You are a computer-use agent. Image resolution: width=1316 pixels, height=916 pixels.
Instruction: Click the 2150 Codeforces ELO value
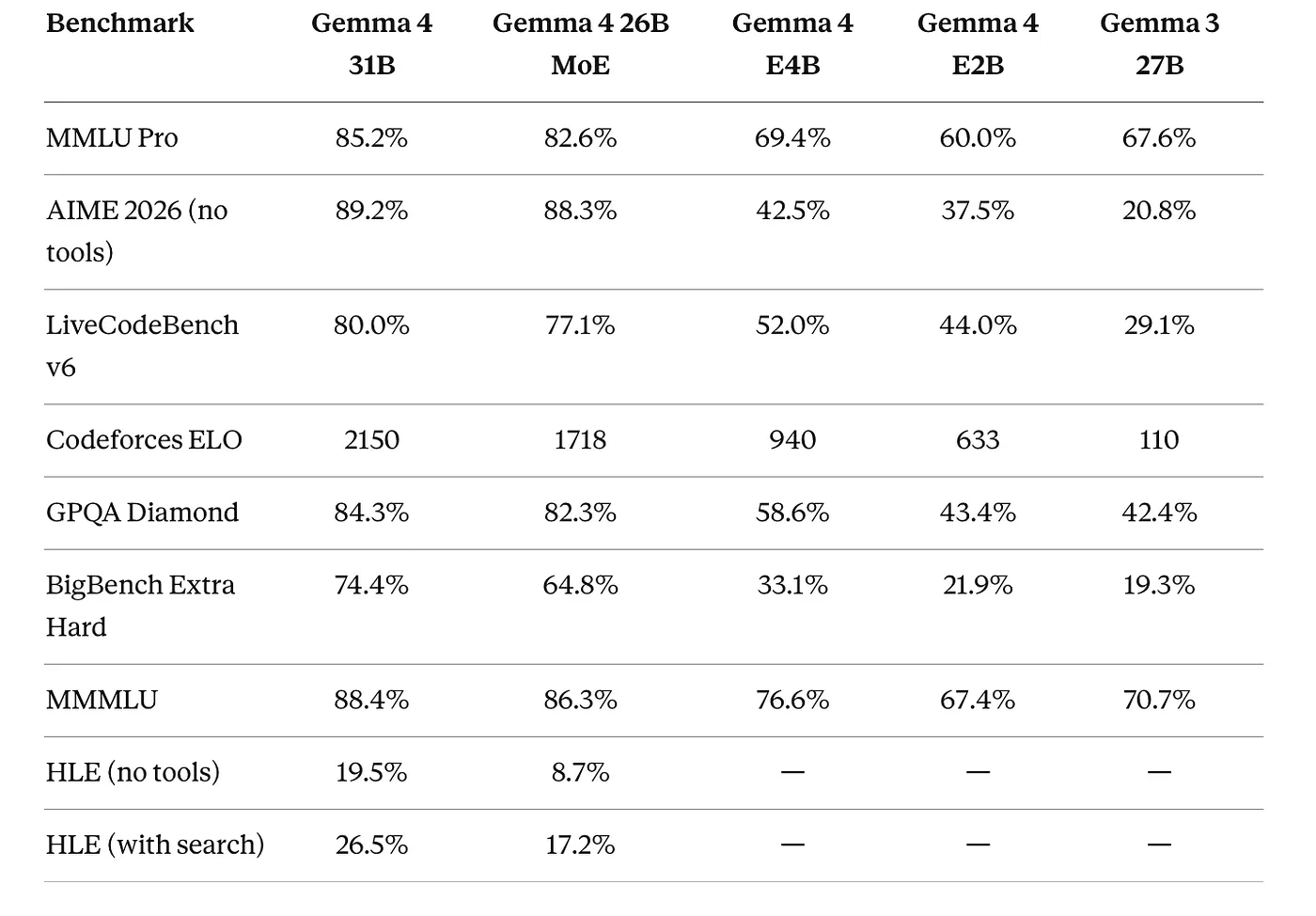click(371, 440)
